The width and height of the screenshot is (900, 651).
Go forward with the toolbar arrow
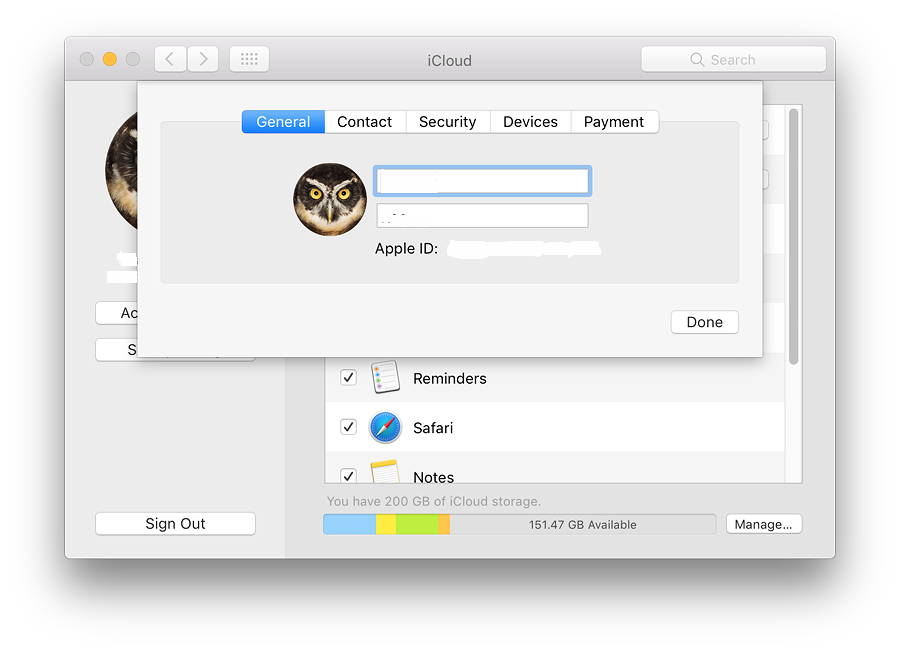point(203,59)
